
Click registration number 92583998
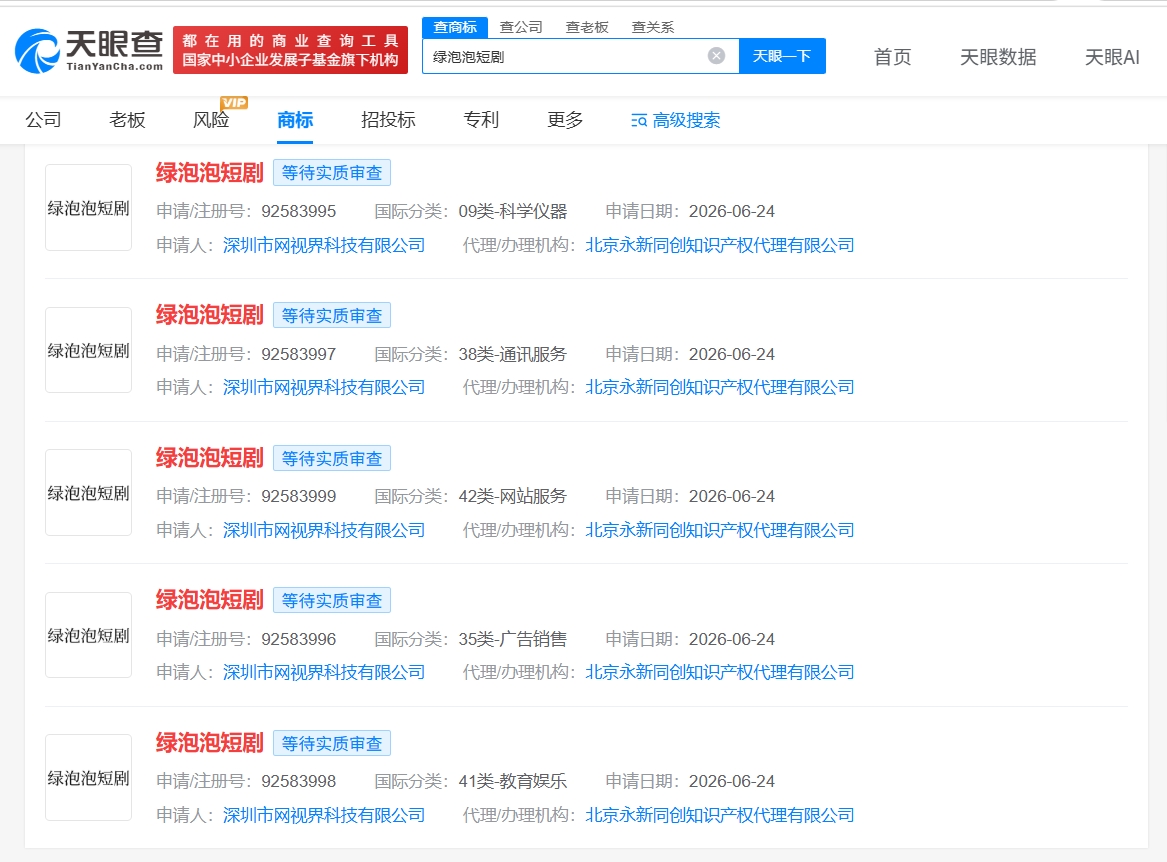298,782
